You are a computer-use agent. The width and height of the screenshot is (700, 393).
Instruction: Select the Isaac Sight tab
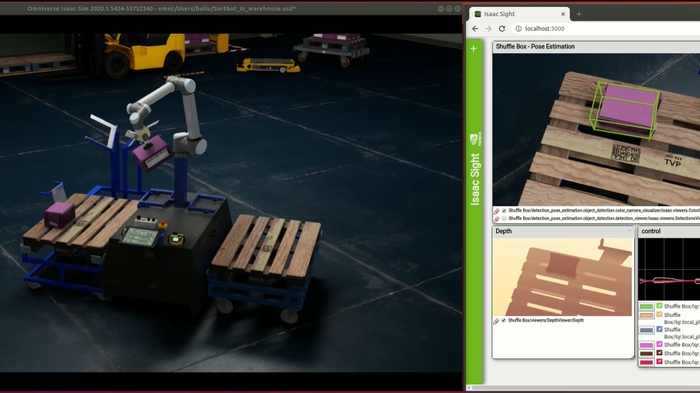519,14
